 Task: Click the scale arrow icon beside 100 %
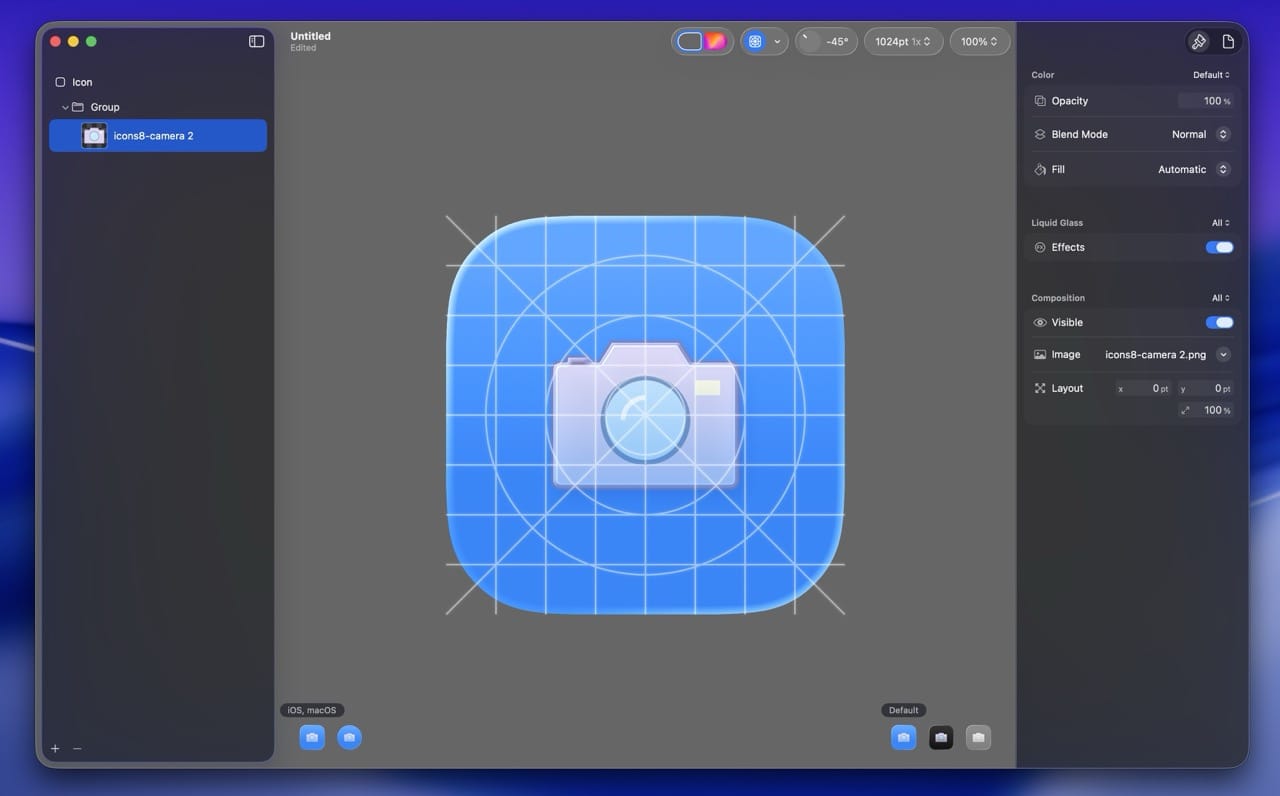tap(1185, 410)
